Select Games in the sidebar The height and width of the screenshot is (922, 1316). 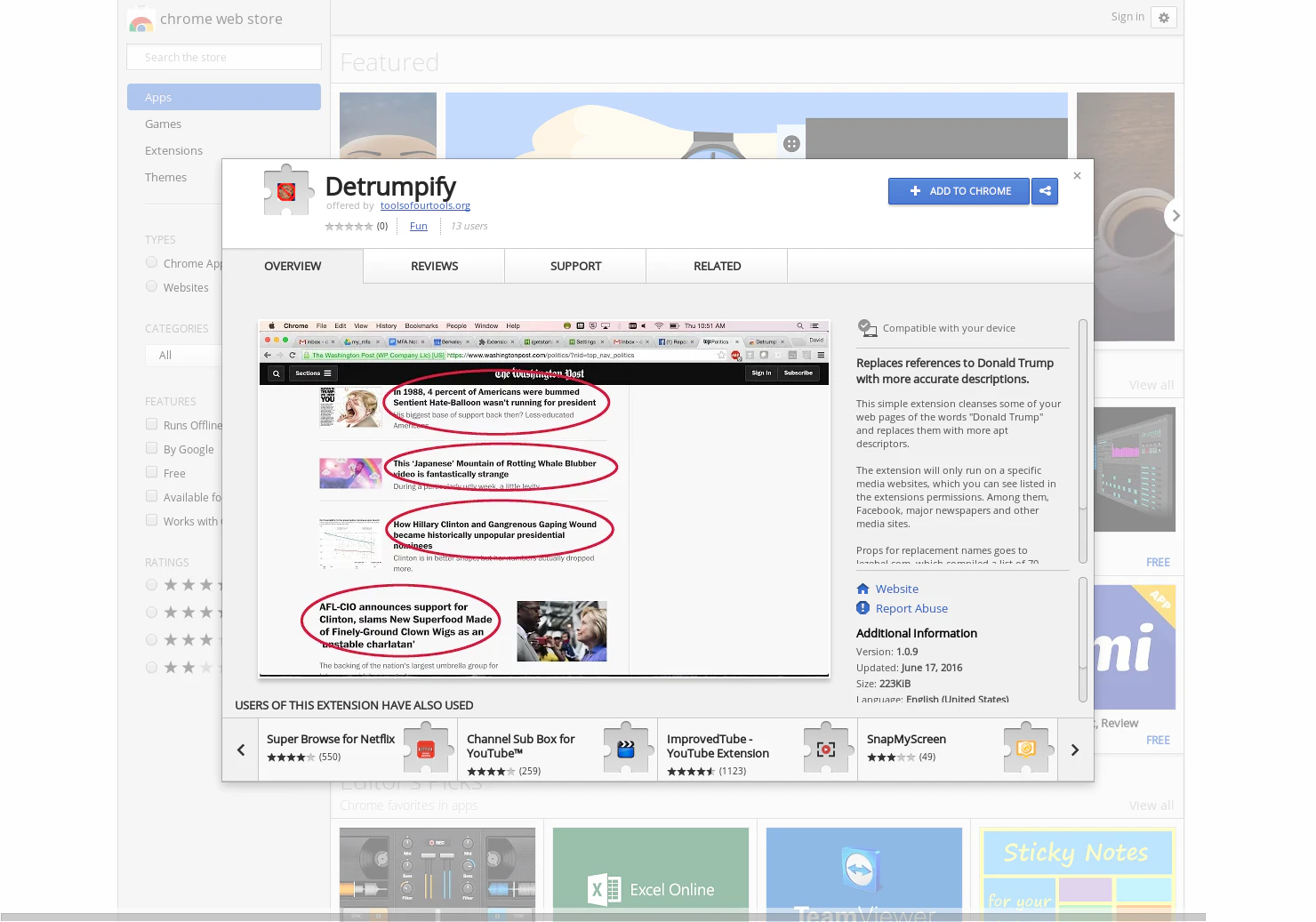click(x=163, y=124)
